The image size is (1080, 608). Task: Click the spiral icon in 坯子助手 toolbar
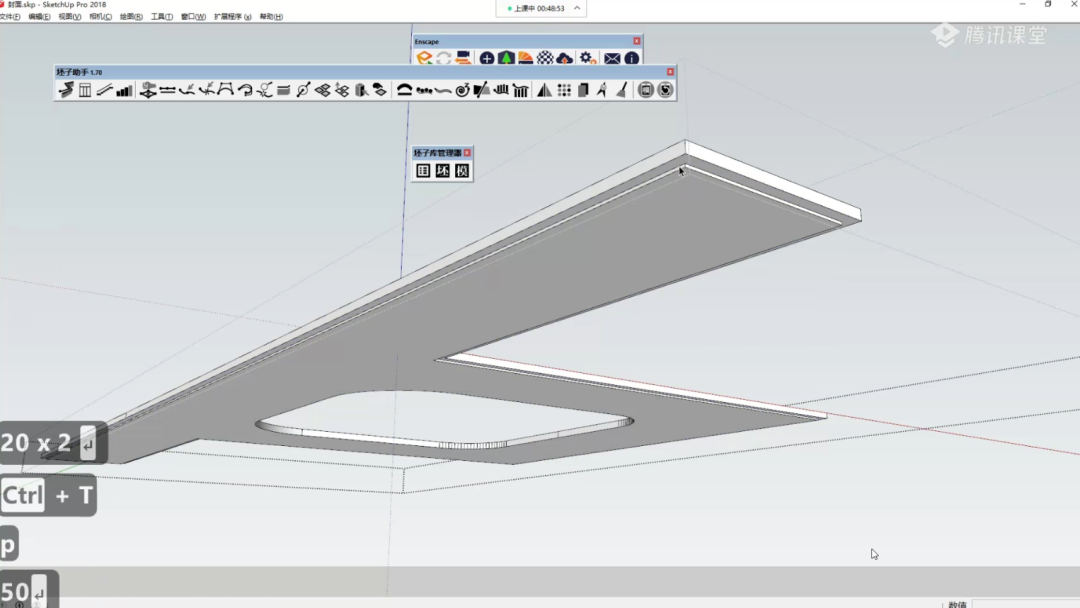tap(462, 90)
